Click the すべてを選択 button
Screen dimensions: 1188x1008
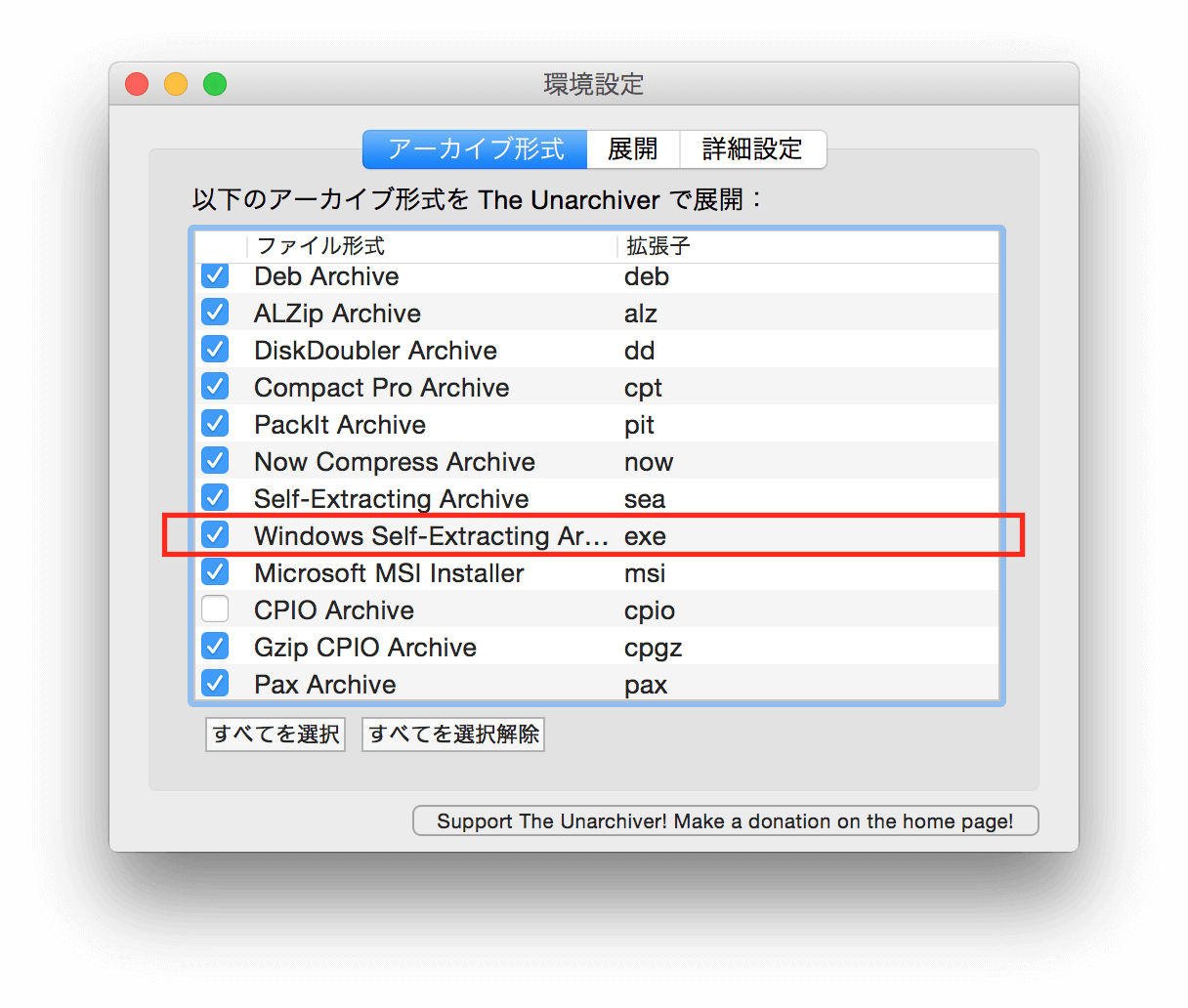(x=276, y=735)
